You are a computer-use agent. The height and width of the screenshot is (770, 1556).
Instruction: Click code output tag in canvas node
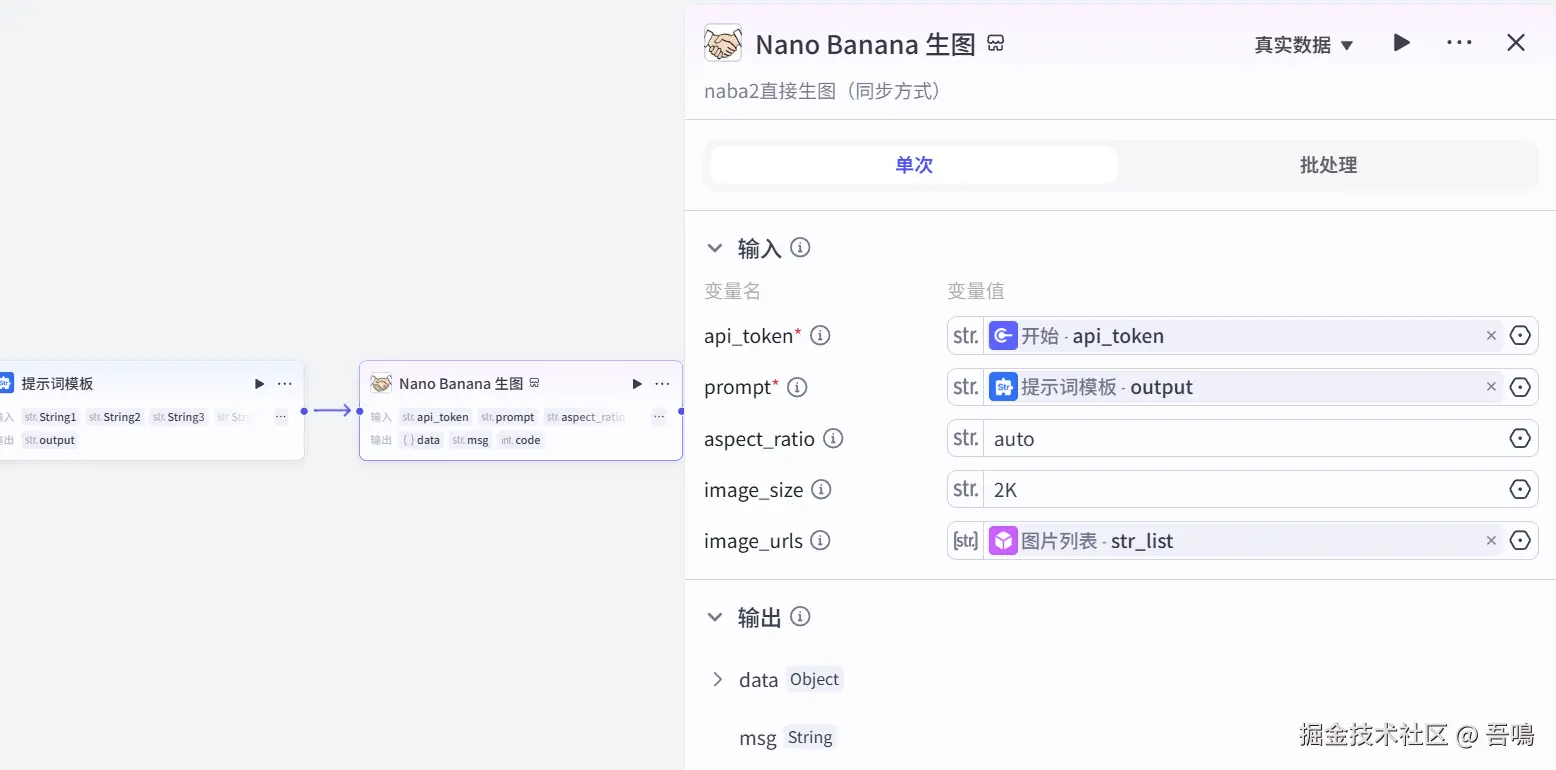coord(520,440)
